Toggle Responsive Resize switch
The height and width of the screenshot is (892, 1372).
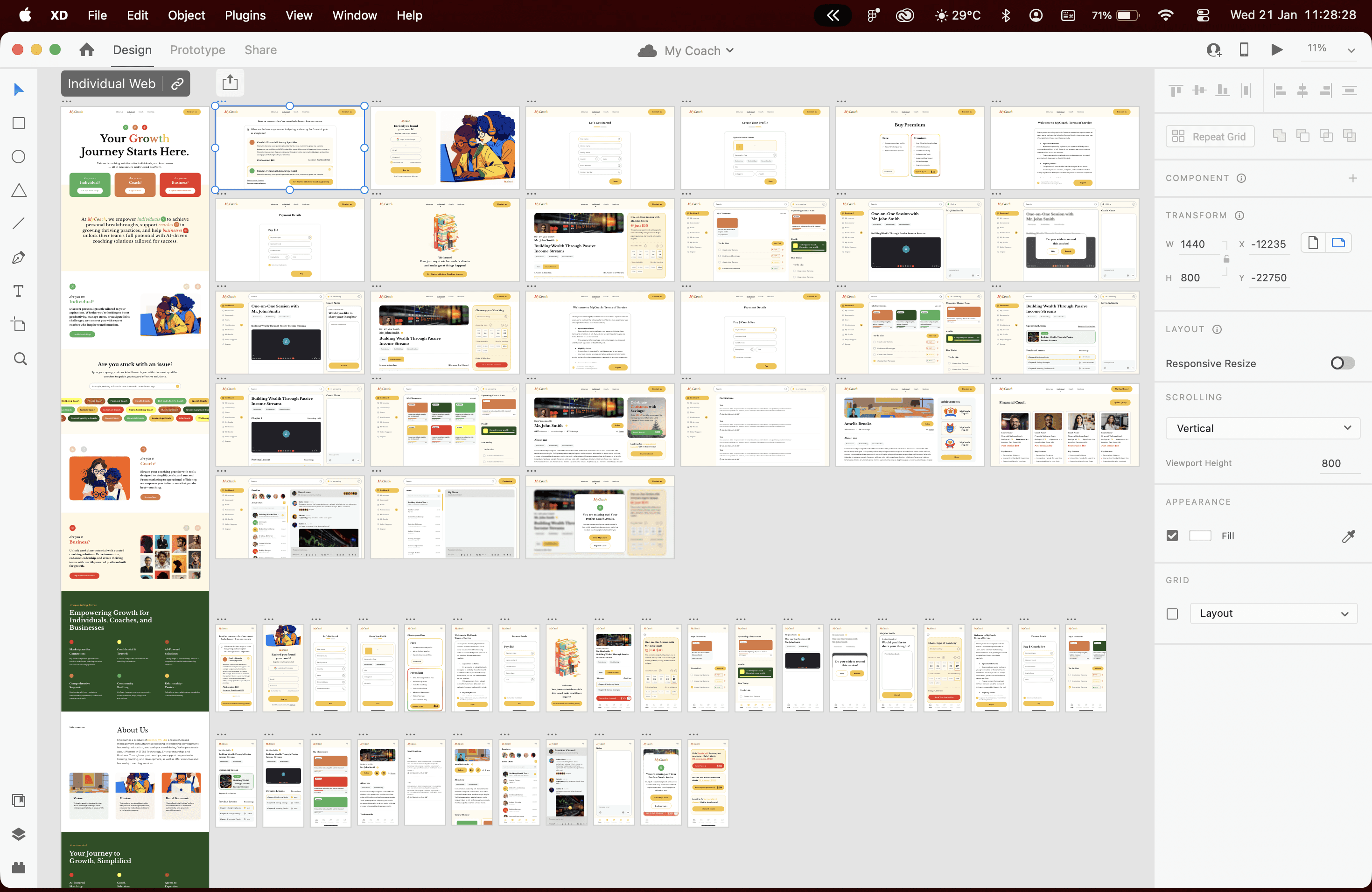1342,363
